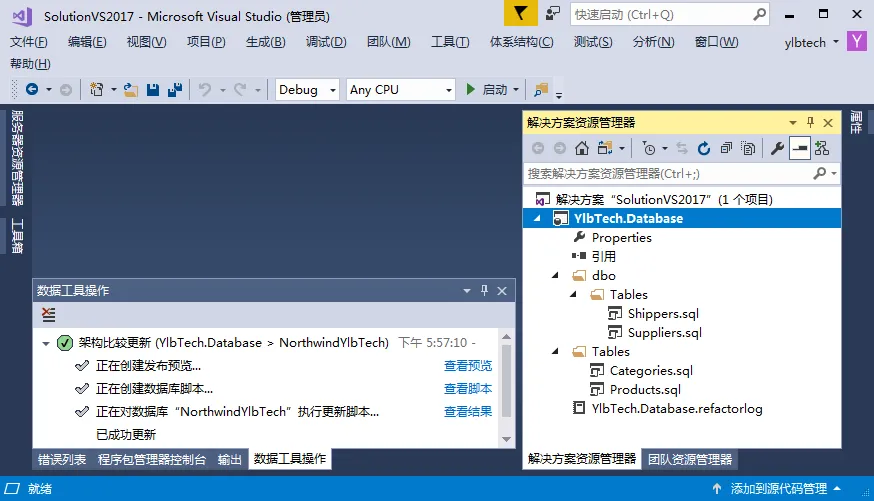The height and width of the screenshot is (501, 874).
Task: Refresh the Solution Explorer
Action: 704,148
